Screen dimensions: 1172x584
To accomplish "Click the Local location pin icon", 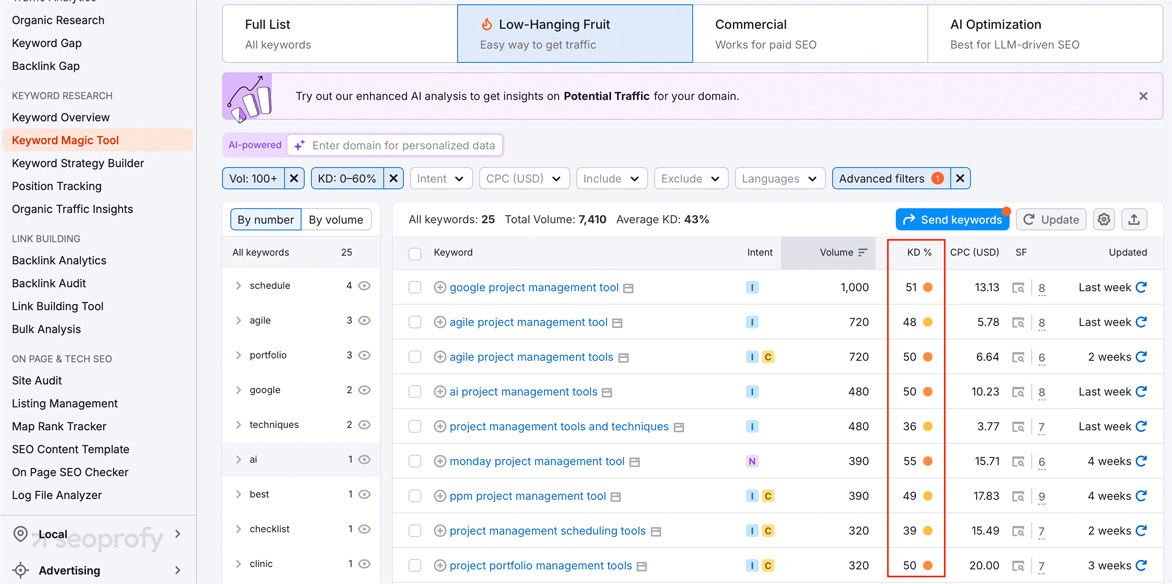I will (x=21, y=534).
